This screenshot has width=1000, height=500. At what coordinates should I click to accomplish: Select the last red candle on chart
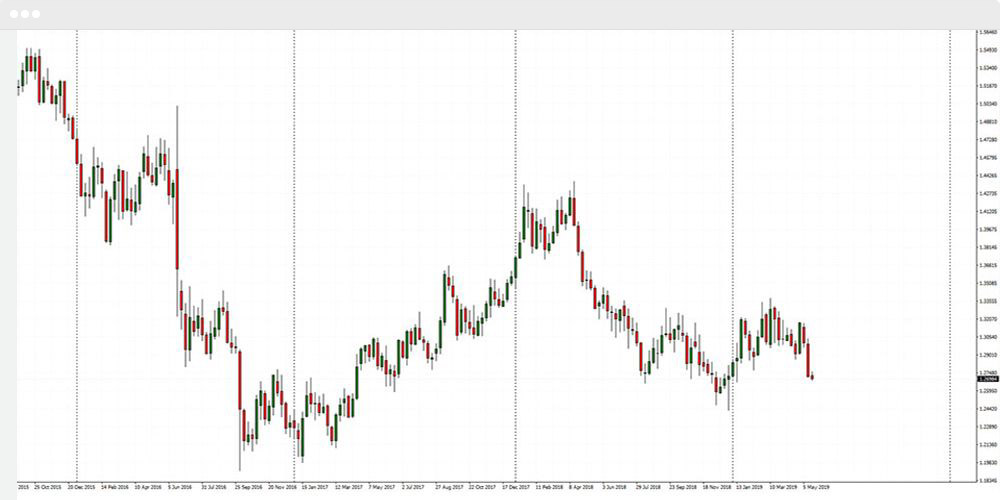coord(808,360)
